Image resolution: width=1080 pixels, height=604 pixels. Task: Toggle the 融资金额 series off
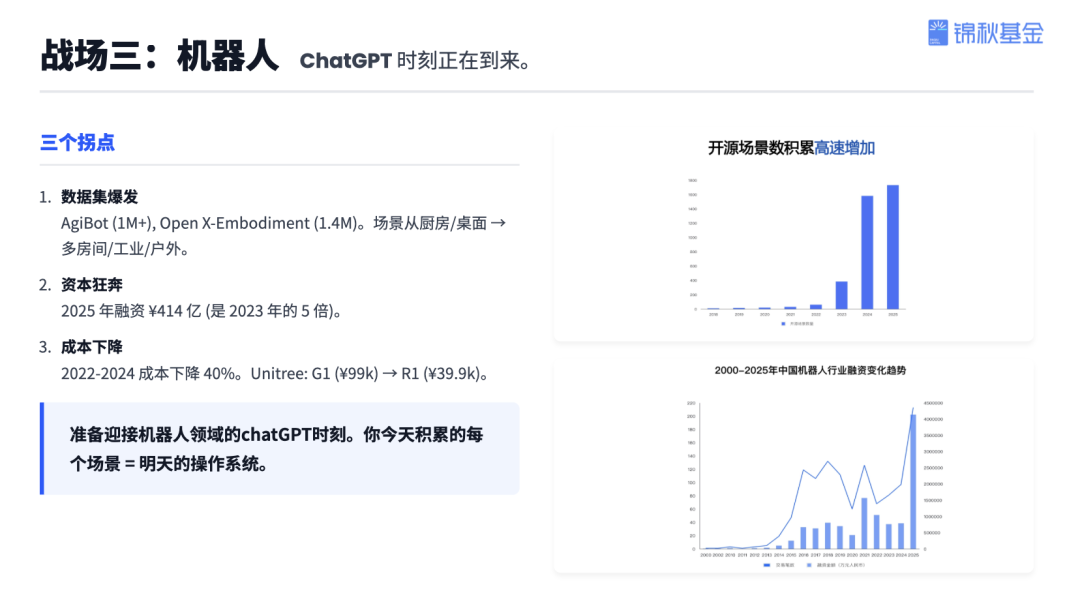tap(825, 564)
